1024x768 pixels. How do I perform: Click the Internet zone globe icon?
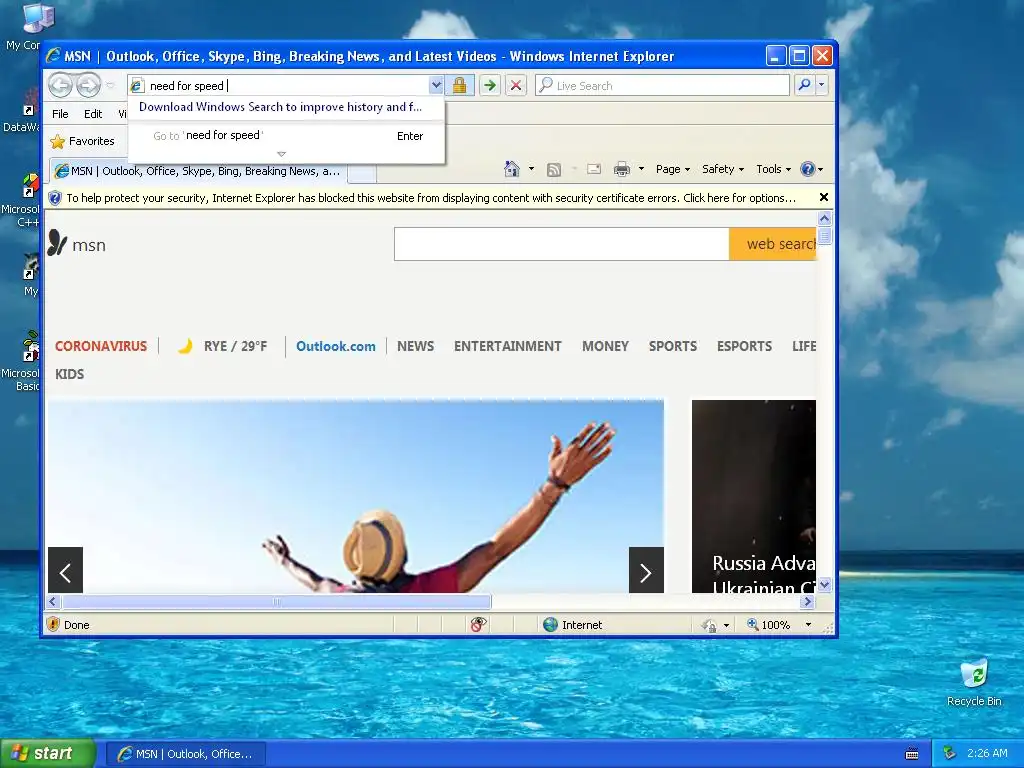pyautogui.click(x=551, y=624)
